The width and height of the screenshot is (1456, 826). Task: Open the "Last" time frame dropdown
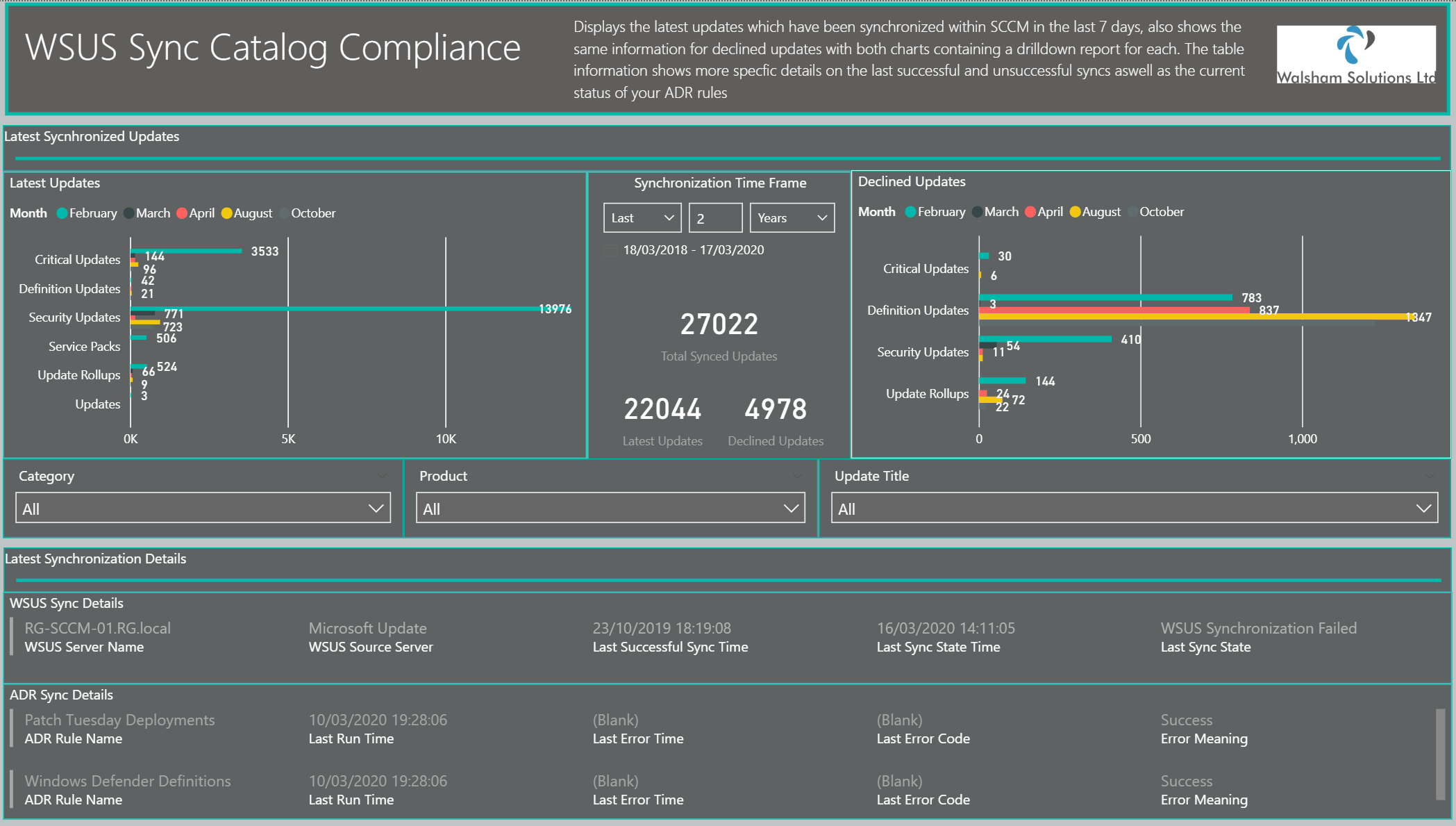(641, 217)
